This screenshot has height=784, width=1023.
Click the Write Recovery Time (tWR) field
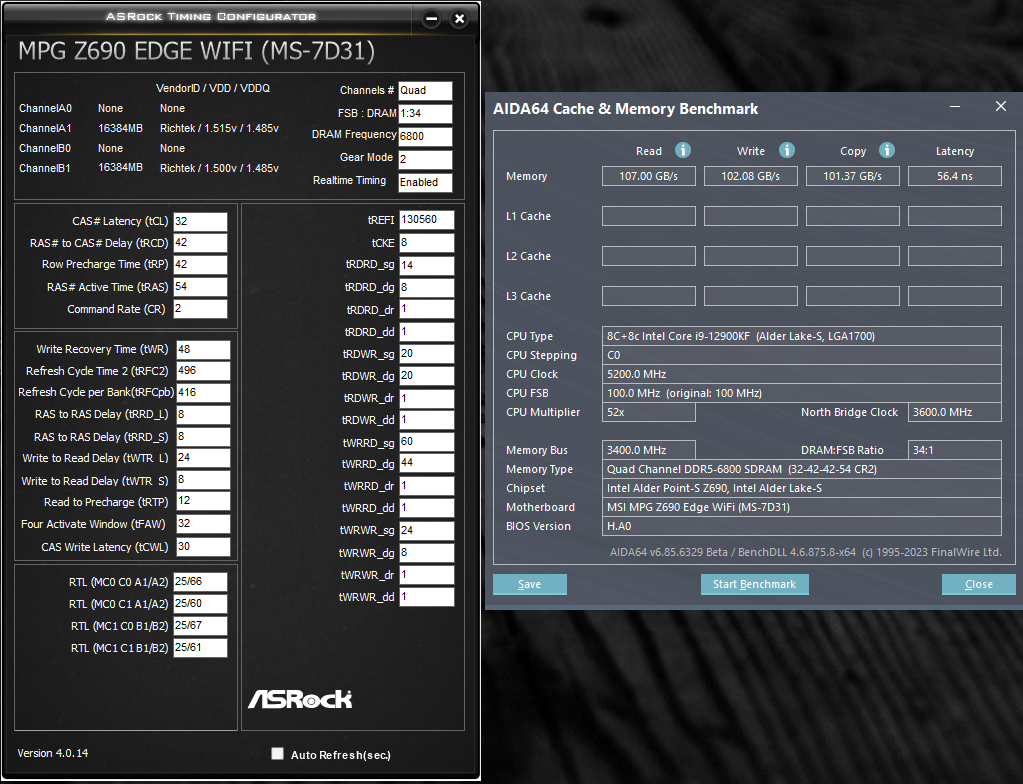(204, 350)
